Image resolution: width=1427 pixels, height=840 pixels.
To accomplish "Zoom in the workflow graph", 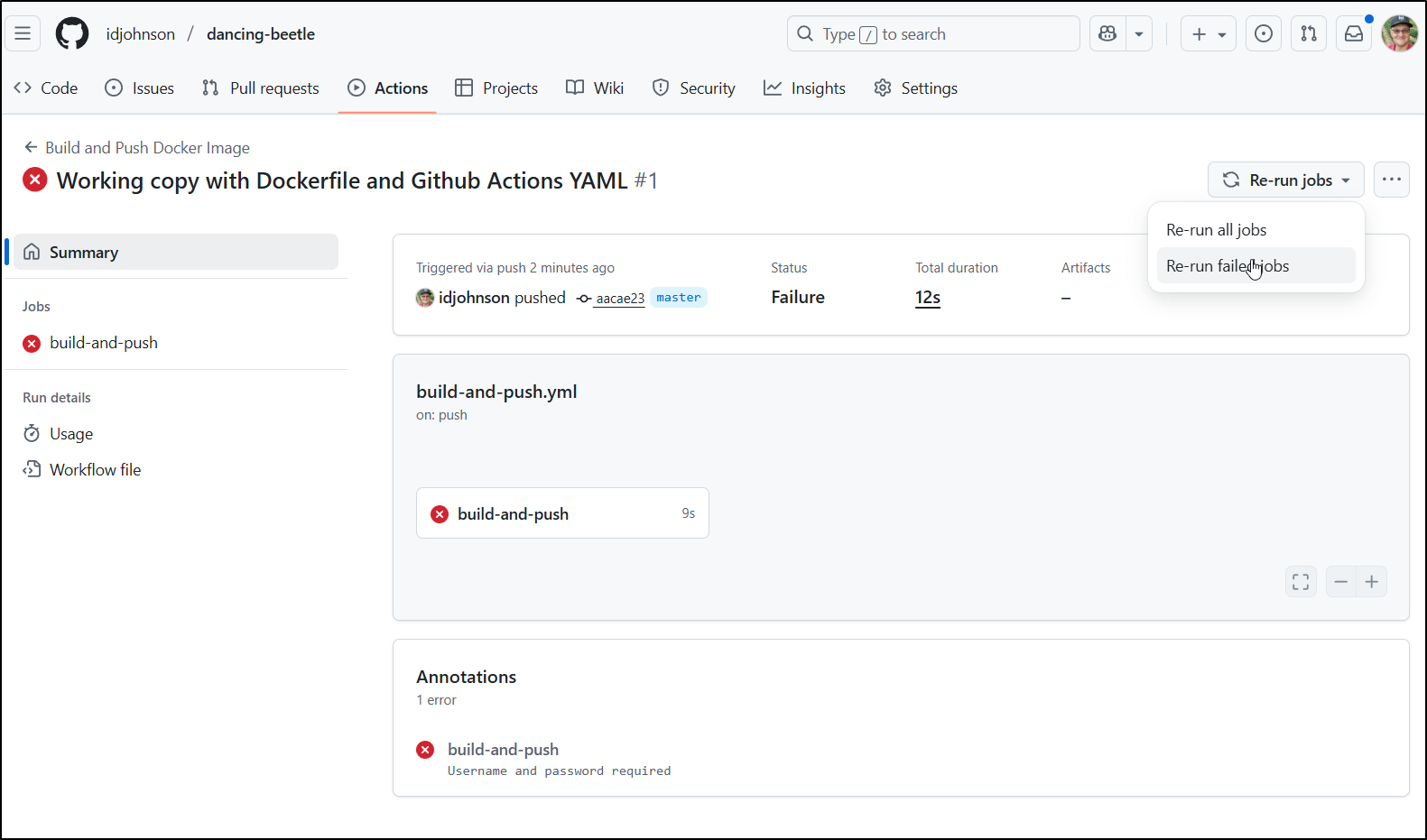I will tap(1372, 582).
